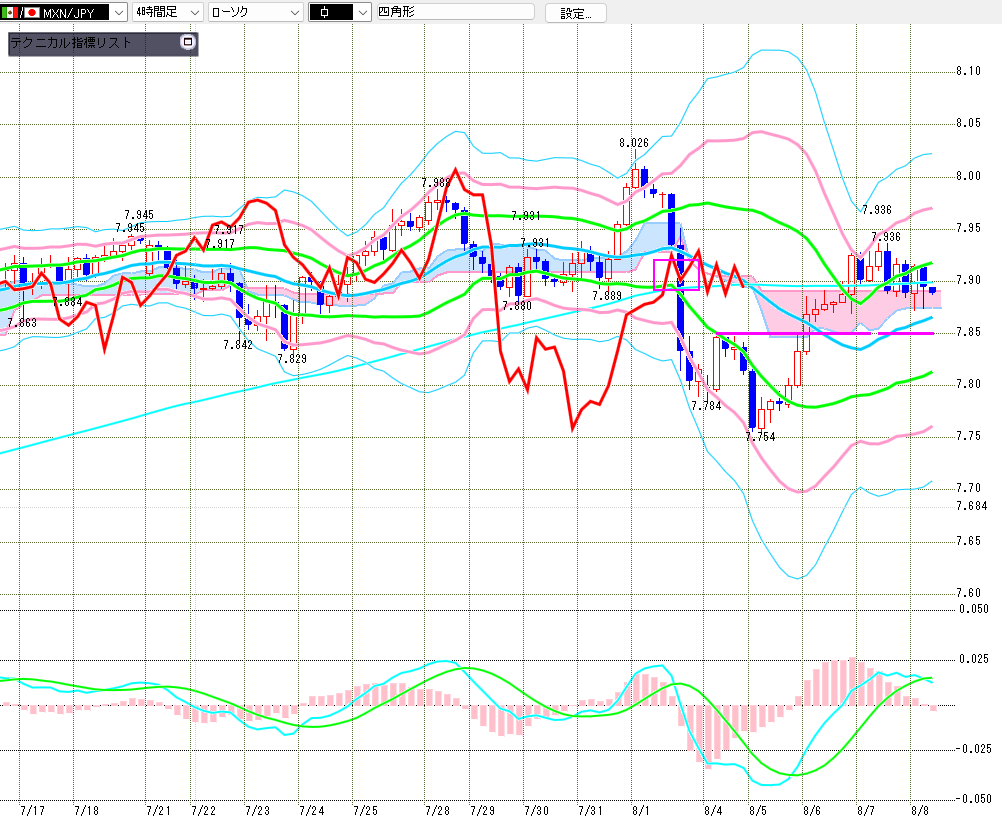
Task: Click the 7.85 price axis label
Action: click(968, 332)
